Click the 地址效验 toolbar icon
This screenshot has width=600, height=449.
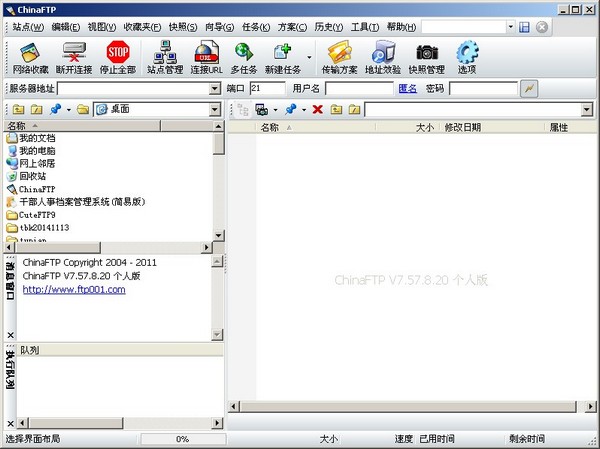click(383, 58)
